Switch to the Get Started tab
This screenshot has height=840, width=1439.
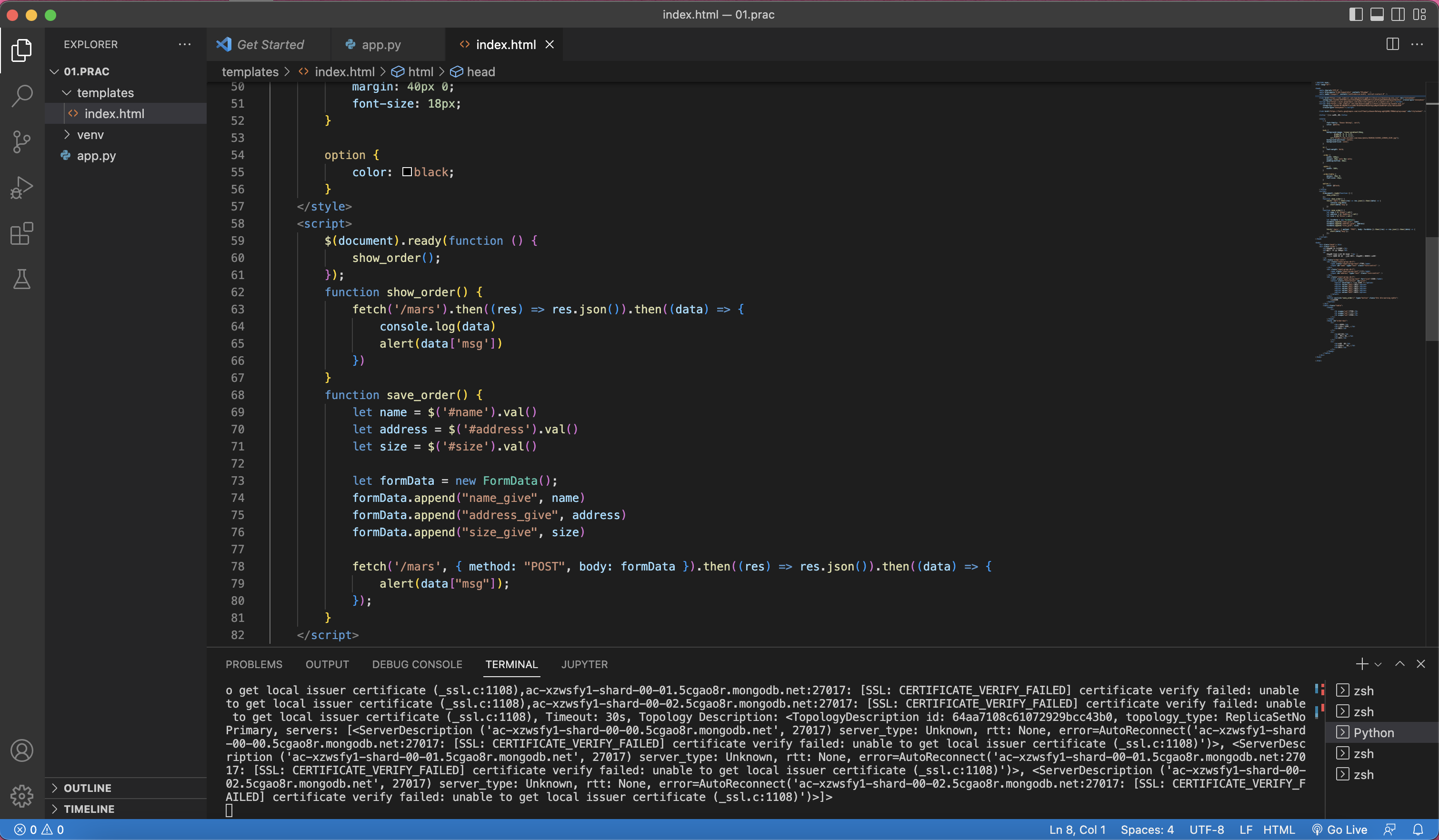tap(269, 45)
